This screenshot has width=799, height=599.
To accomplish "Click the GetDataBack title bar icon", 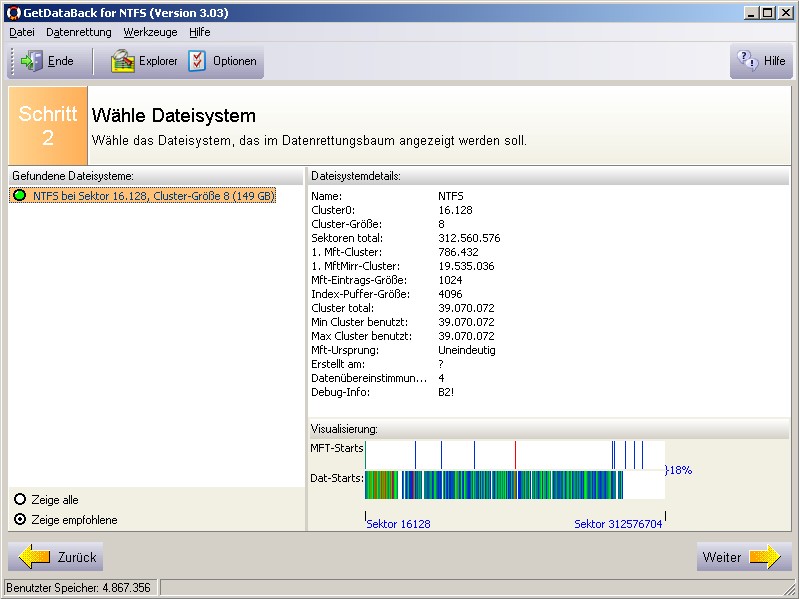I will [x=14, y=13].
